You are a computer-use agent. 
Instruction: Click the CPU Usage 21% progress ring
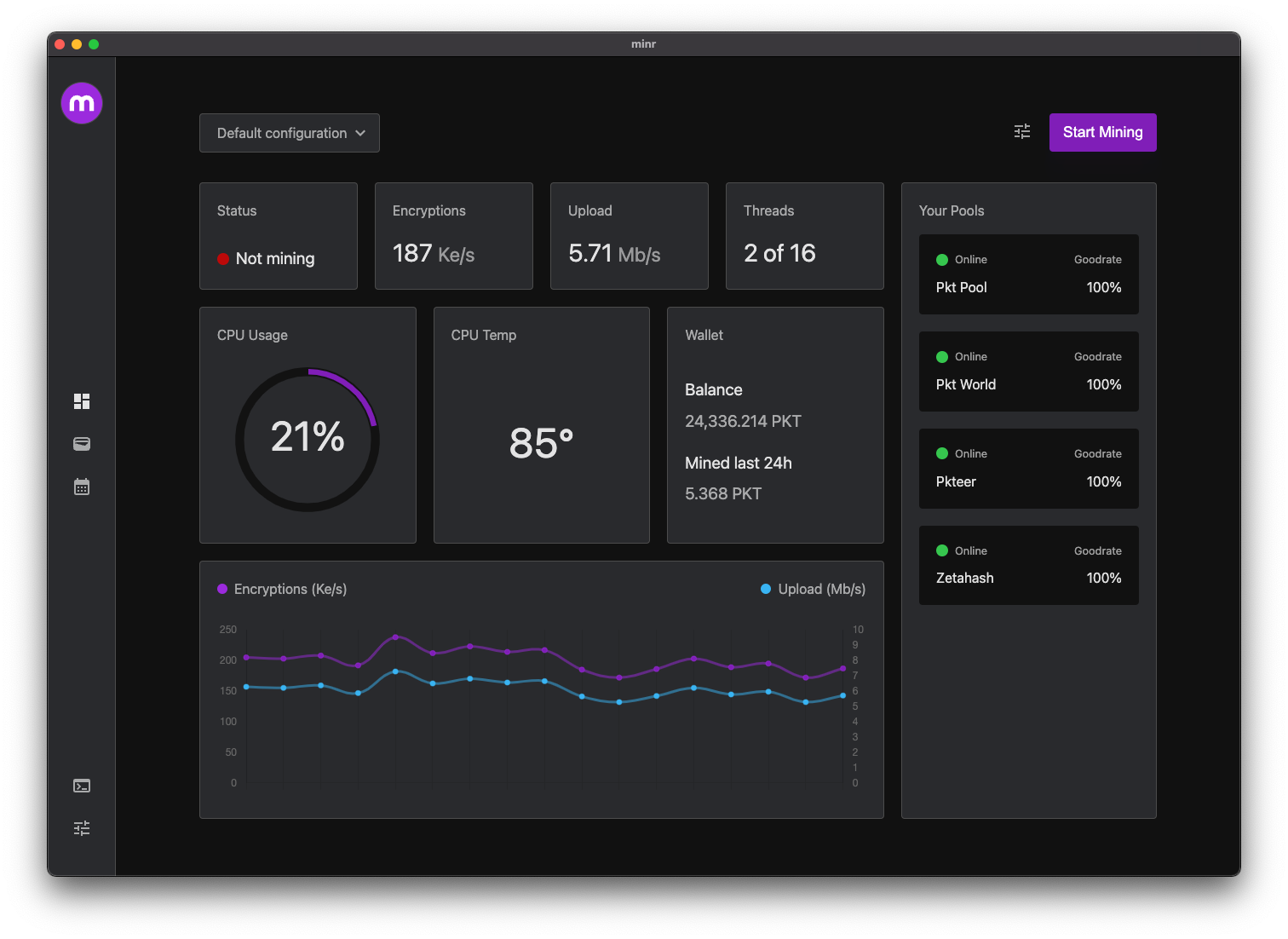click(x=308, y=439)
